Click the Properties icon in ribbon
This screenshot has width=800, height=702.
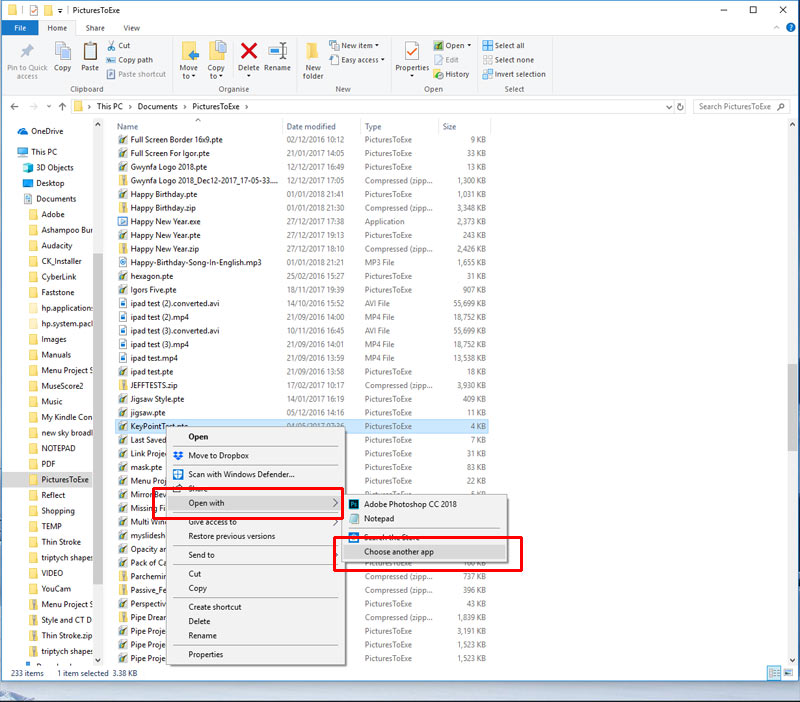(x=411, y=54)
